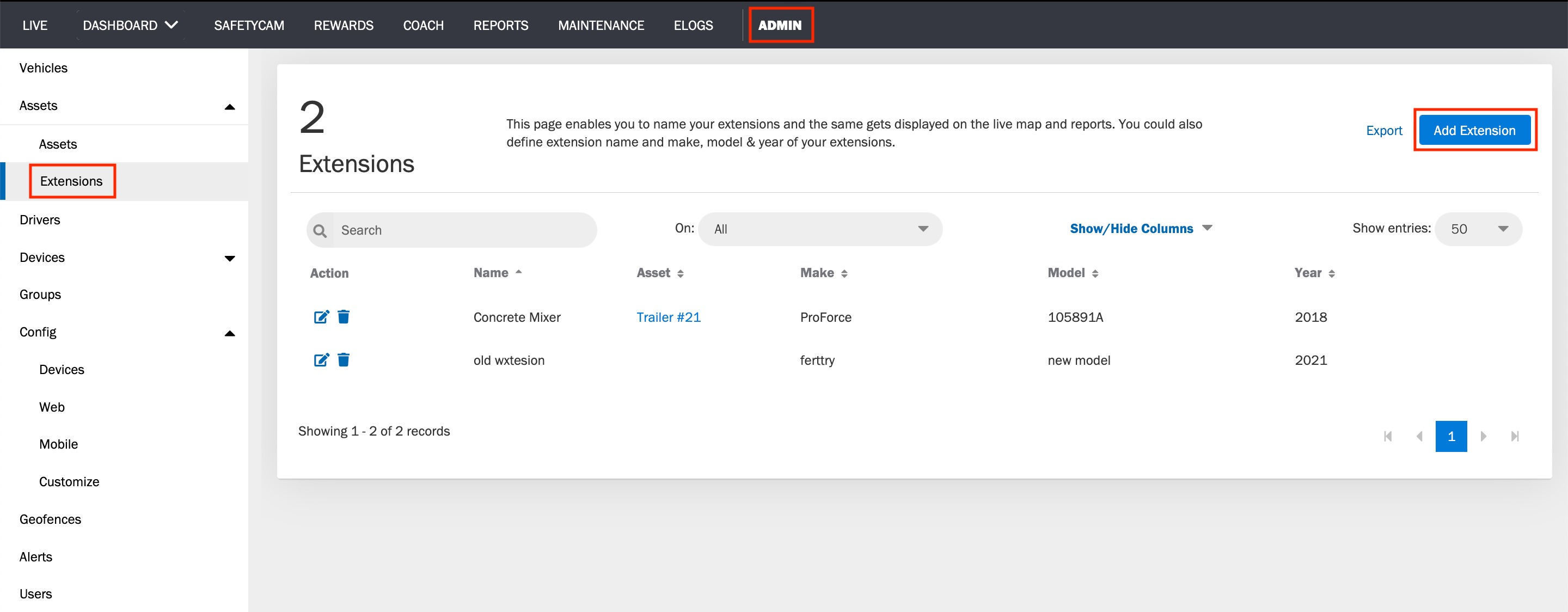Delete the old wxtesion extension

pyautogui.click(x=344, y=360)
